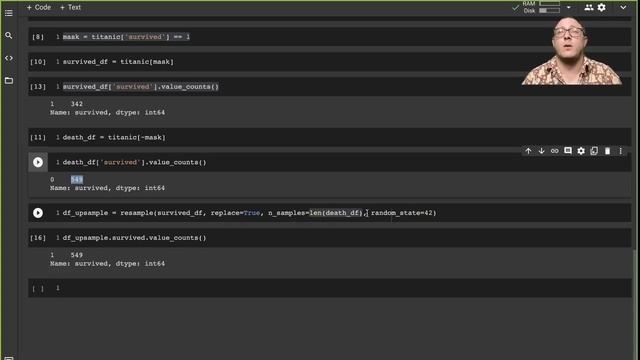Select execution count [16] cell bracket
The width and height of the screenshot is (640, 360).
pos(38,238)
